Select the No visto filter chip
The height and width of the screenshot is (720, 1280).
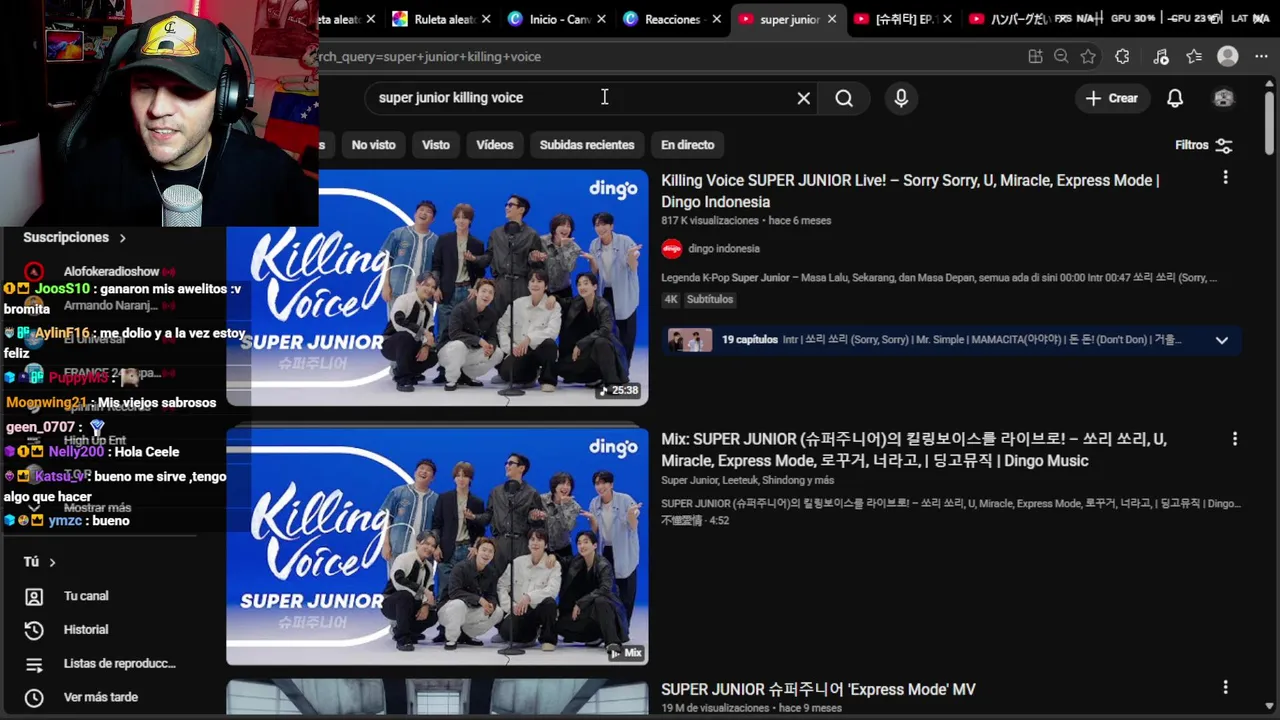pos(373,145)
